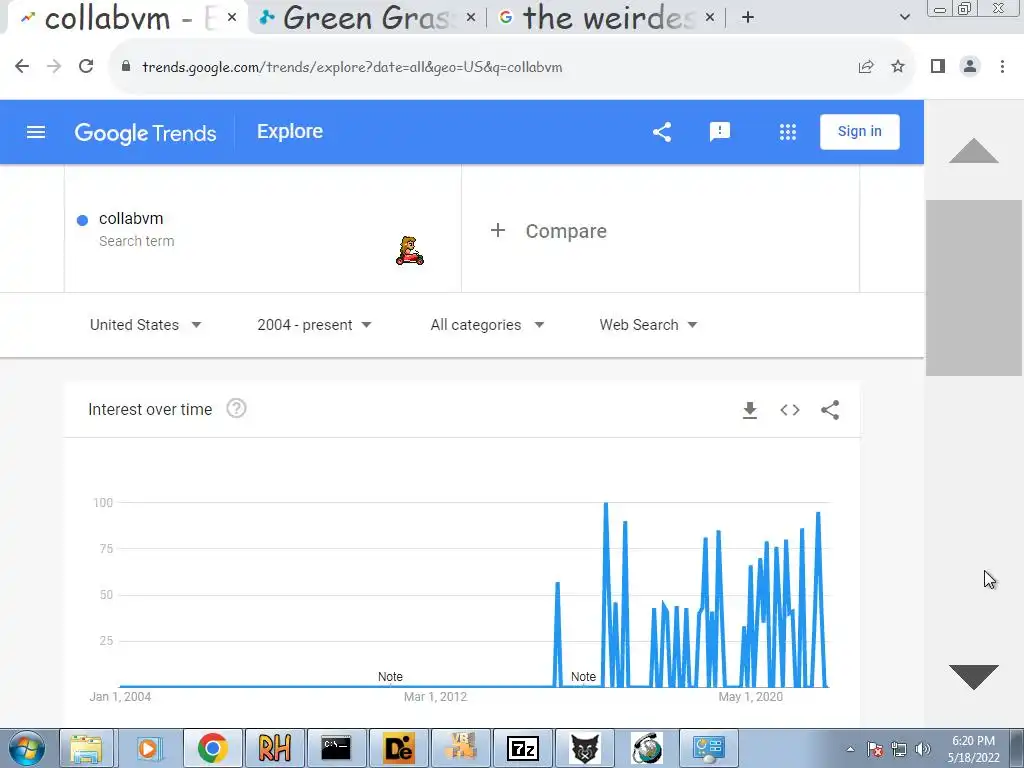1024x768 pixels.
Task: Open the RH app on taskbar
Action: pos(274,748)
